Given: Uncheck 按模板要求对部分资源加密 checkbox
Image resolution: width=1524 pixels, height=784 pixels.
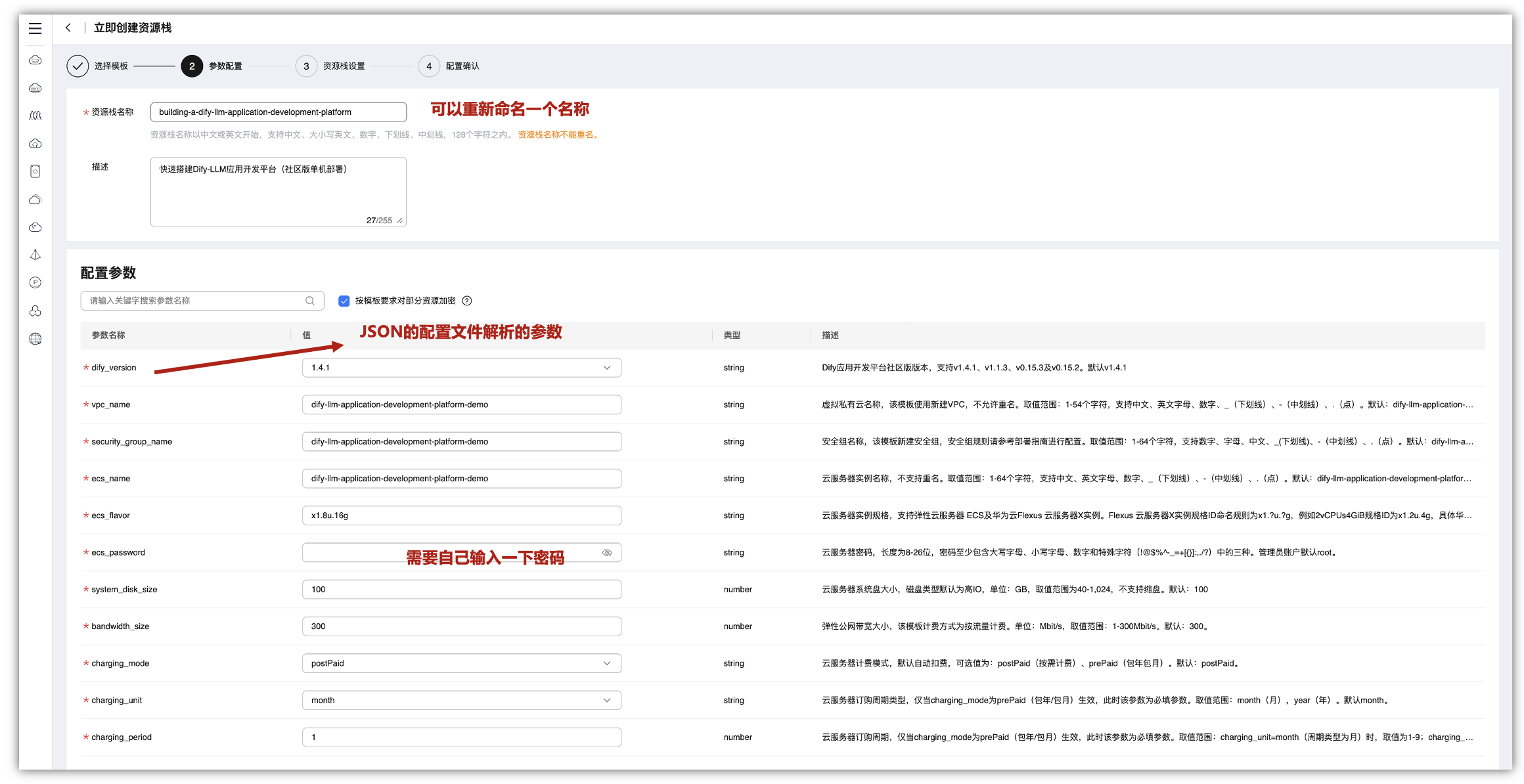Looking at the screenshot, I should [344, 301].
